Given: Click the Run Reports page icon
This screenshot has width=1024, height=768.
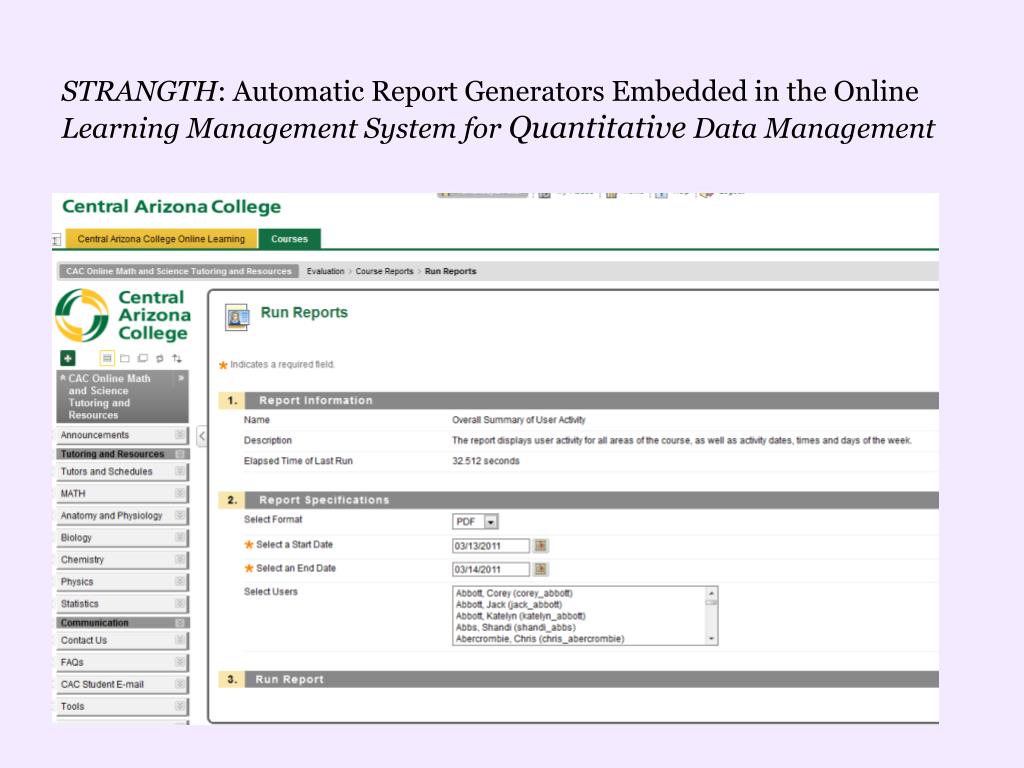Looking at the screenshot, I should [237, 317].
